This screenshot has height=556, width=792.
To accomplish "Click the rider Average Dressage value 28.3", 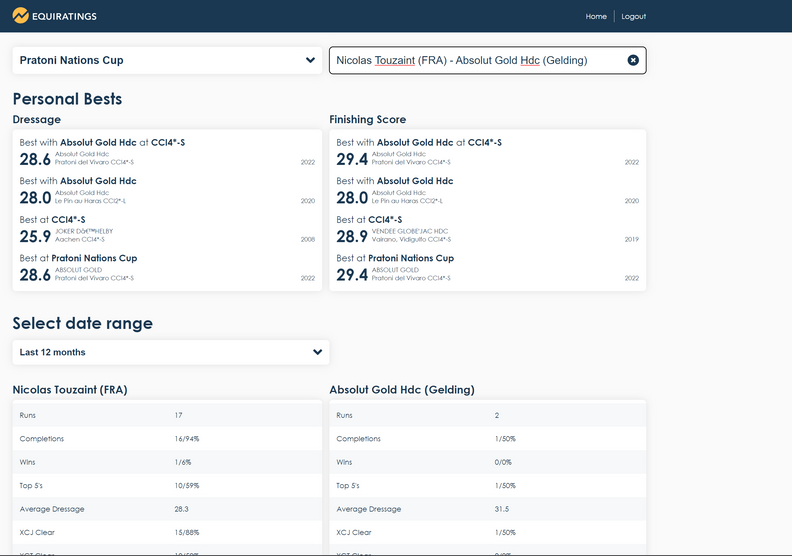I will 181,509.
